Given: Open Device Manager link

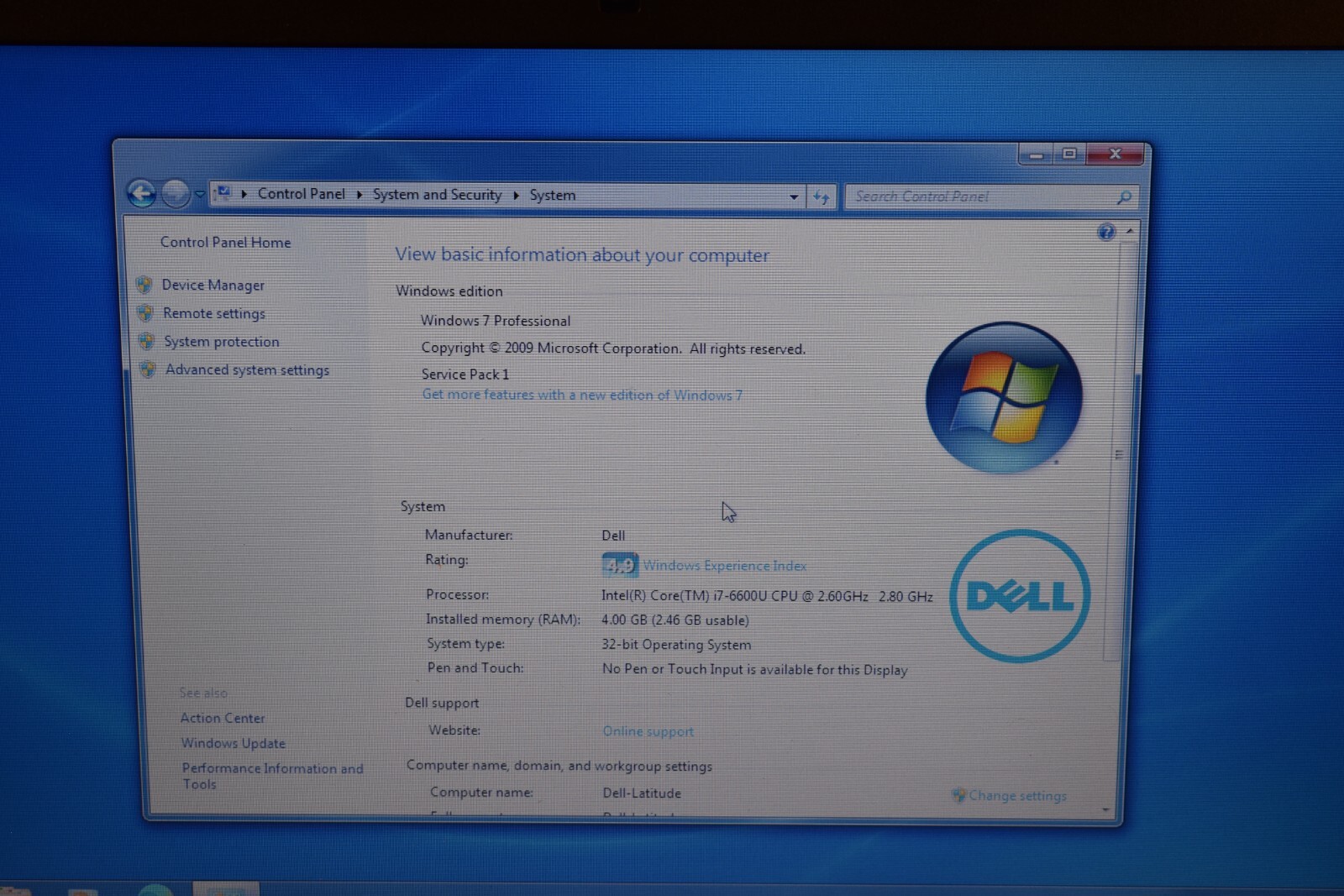Looking at the screenshot, I should tap(213, 286).
